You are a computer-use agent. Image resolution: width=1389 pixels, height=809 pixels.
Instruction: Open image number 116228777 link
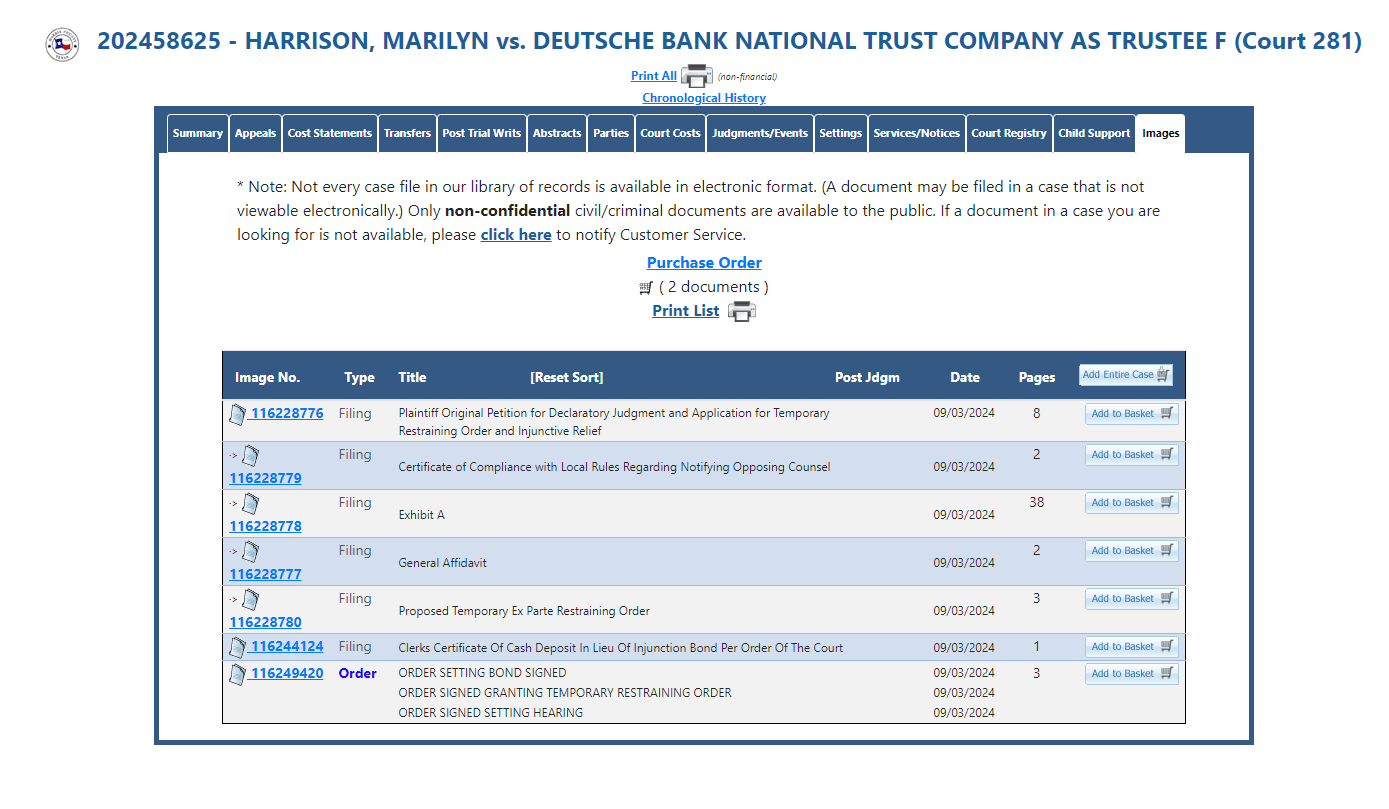[x=265, y=574]
